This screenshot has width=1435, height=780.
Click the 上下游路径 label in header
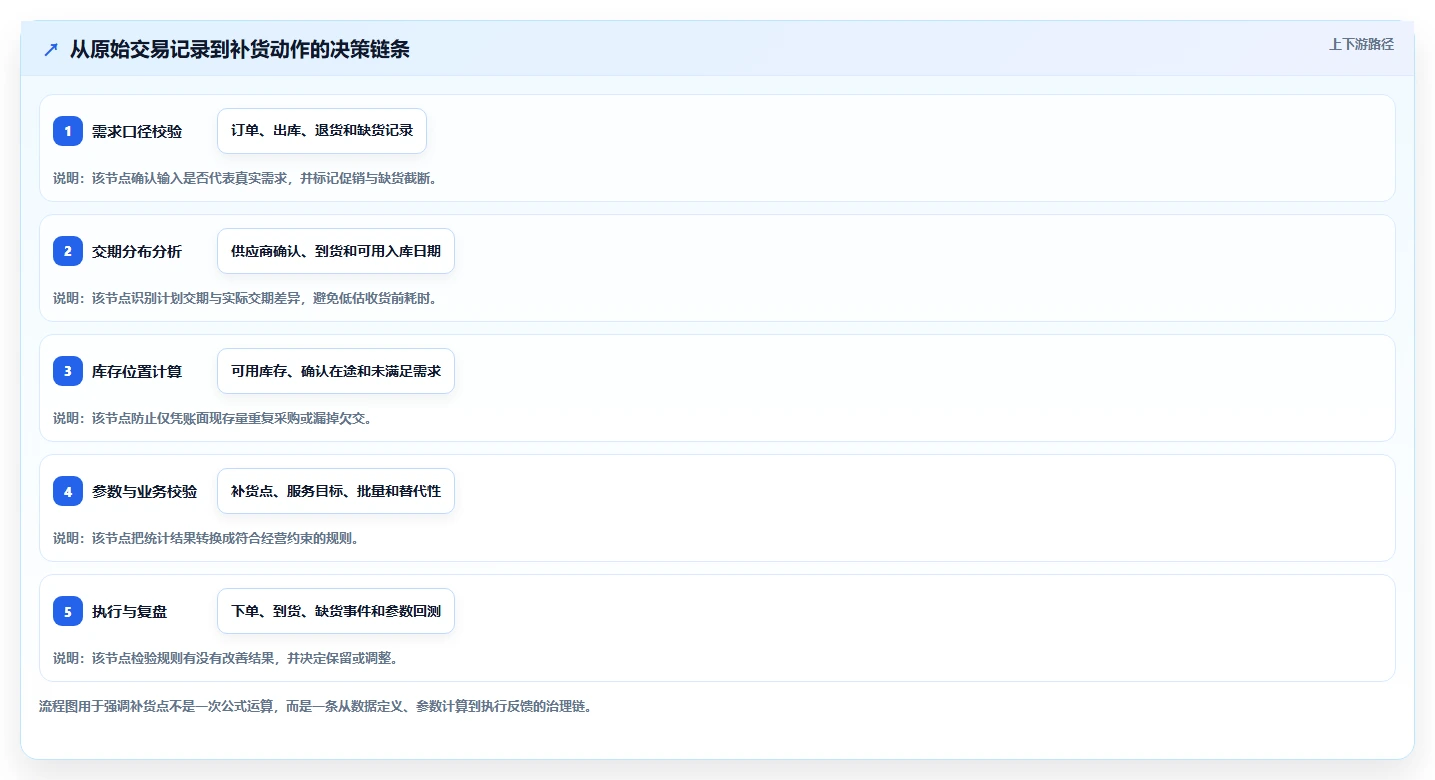click(1361, 44)
